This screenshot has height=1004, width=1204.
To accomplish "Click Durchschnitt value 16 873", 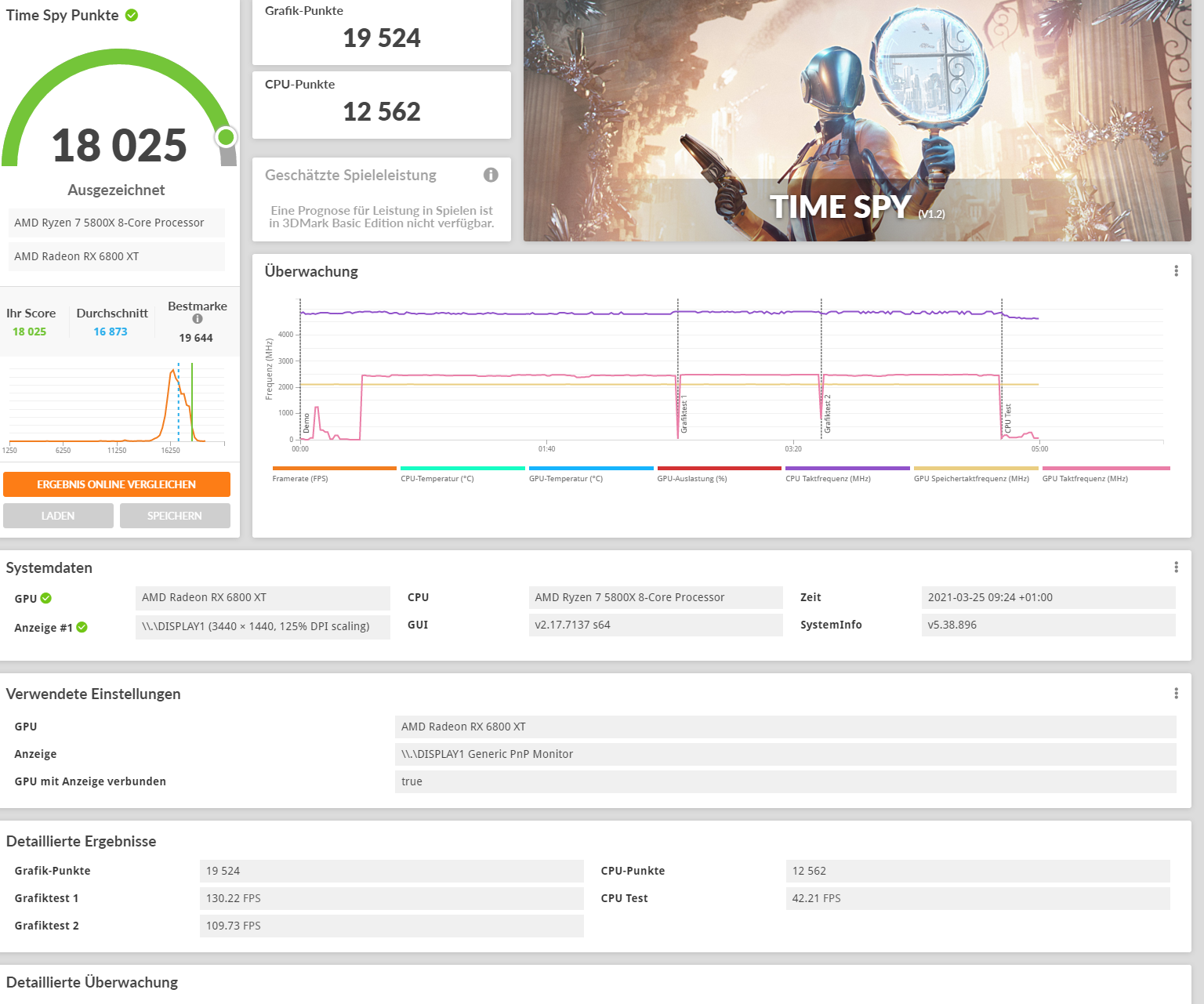I will click(x=111, y=332).
